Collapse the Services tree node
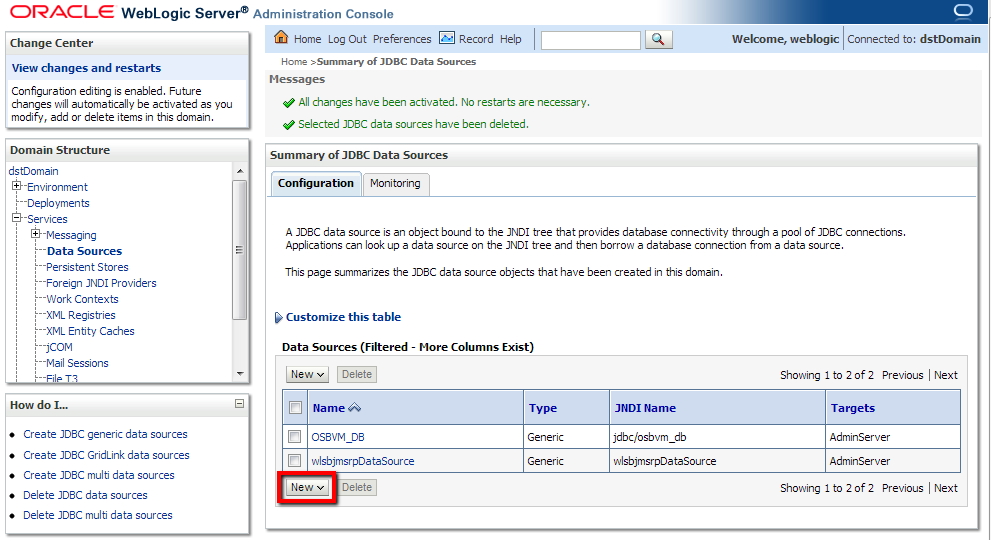The image size is (991, 540). [x=16, y=218]
